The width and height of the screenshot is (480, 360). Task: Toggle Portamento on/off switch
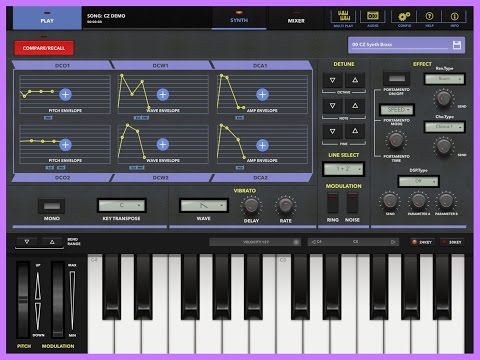(x=397, y=79)
